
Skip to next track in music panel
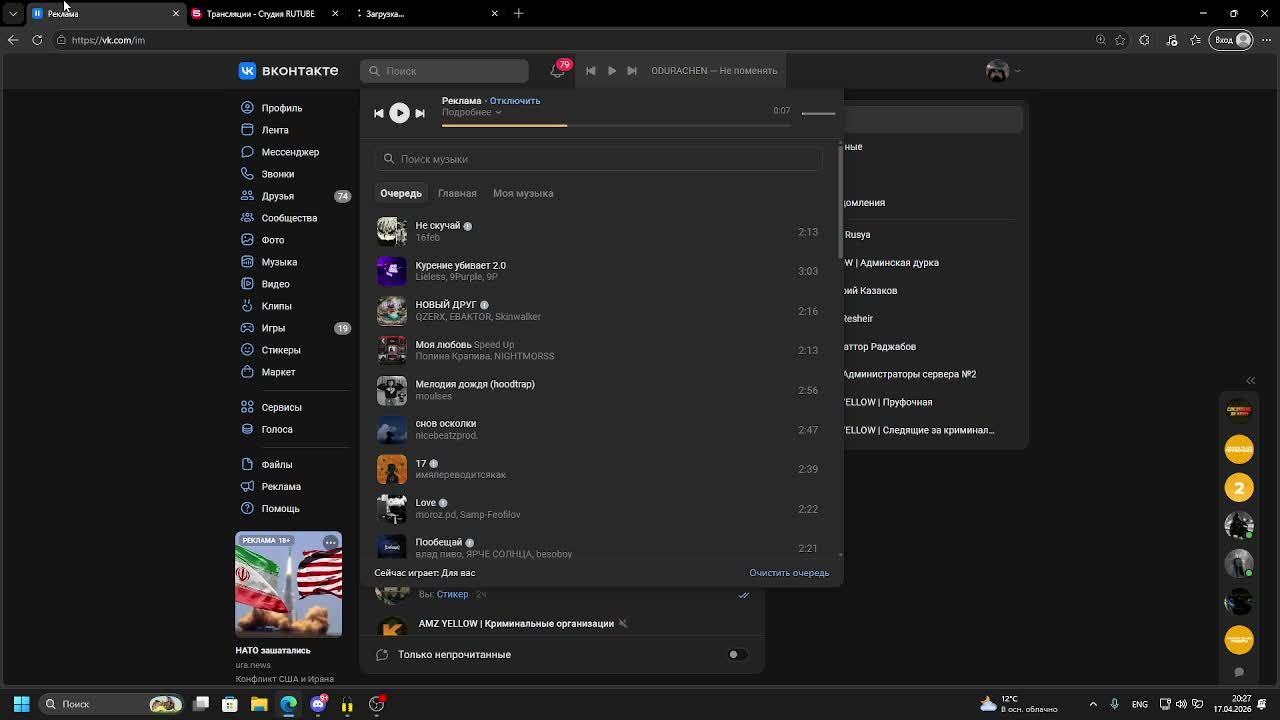(x=420, y=113)
